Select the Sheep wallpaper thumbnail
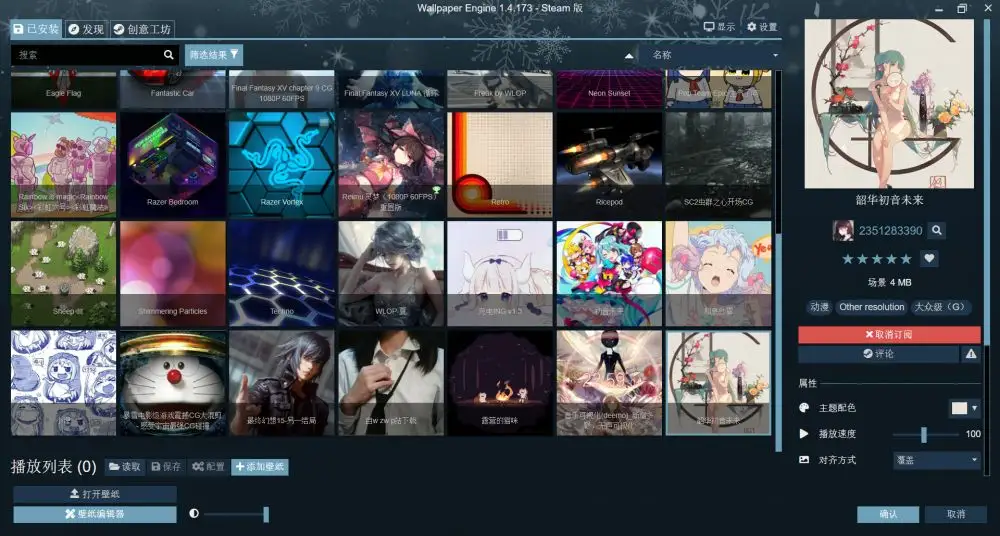 pyautogui.click(x=64, y=274)
